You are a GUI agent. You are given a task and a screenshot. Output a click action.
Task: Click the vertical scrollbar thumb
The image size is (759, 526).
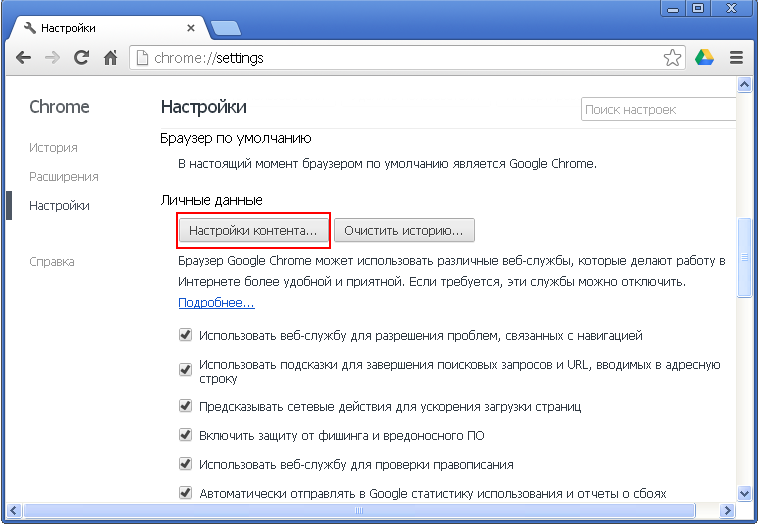[744, 257]
